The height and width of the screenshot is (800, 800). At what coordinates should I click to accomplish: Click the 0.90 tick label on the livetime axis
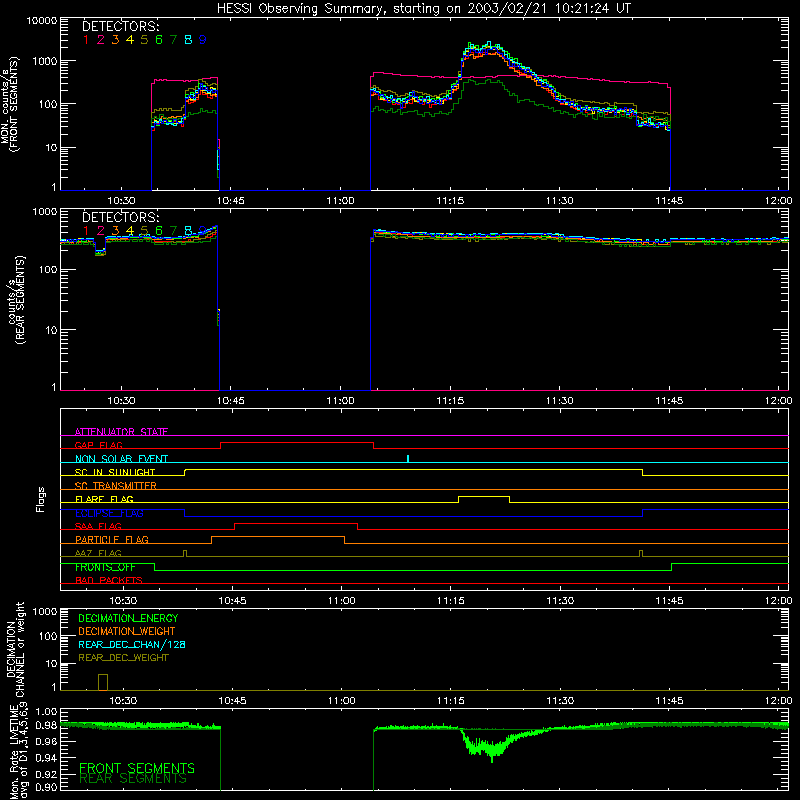point(47,787)
